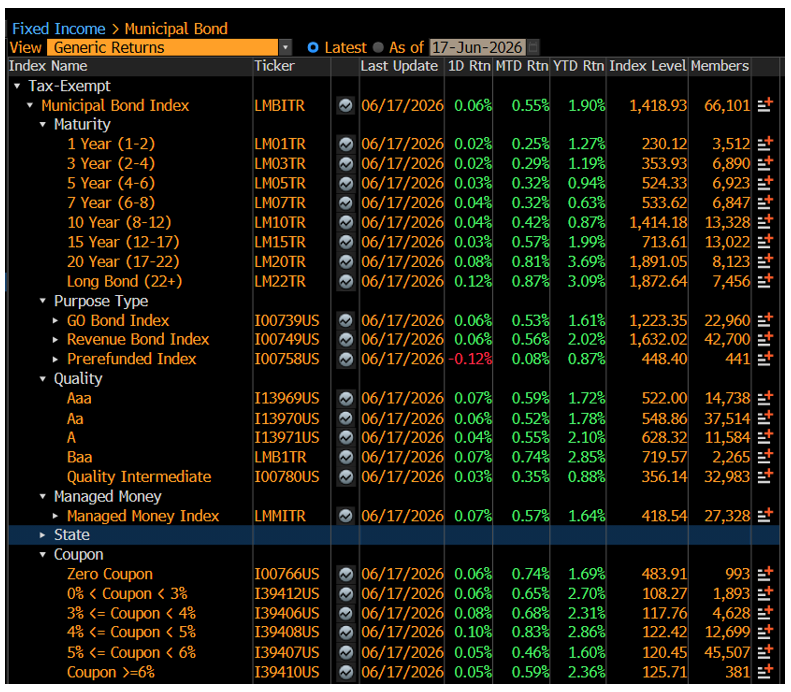Sort by 1D Rtn column header
The width and height of the screenshot is (791, 692).
pos(469,66)
